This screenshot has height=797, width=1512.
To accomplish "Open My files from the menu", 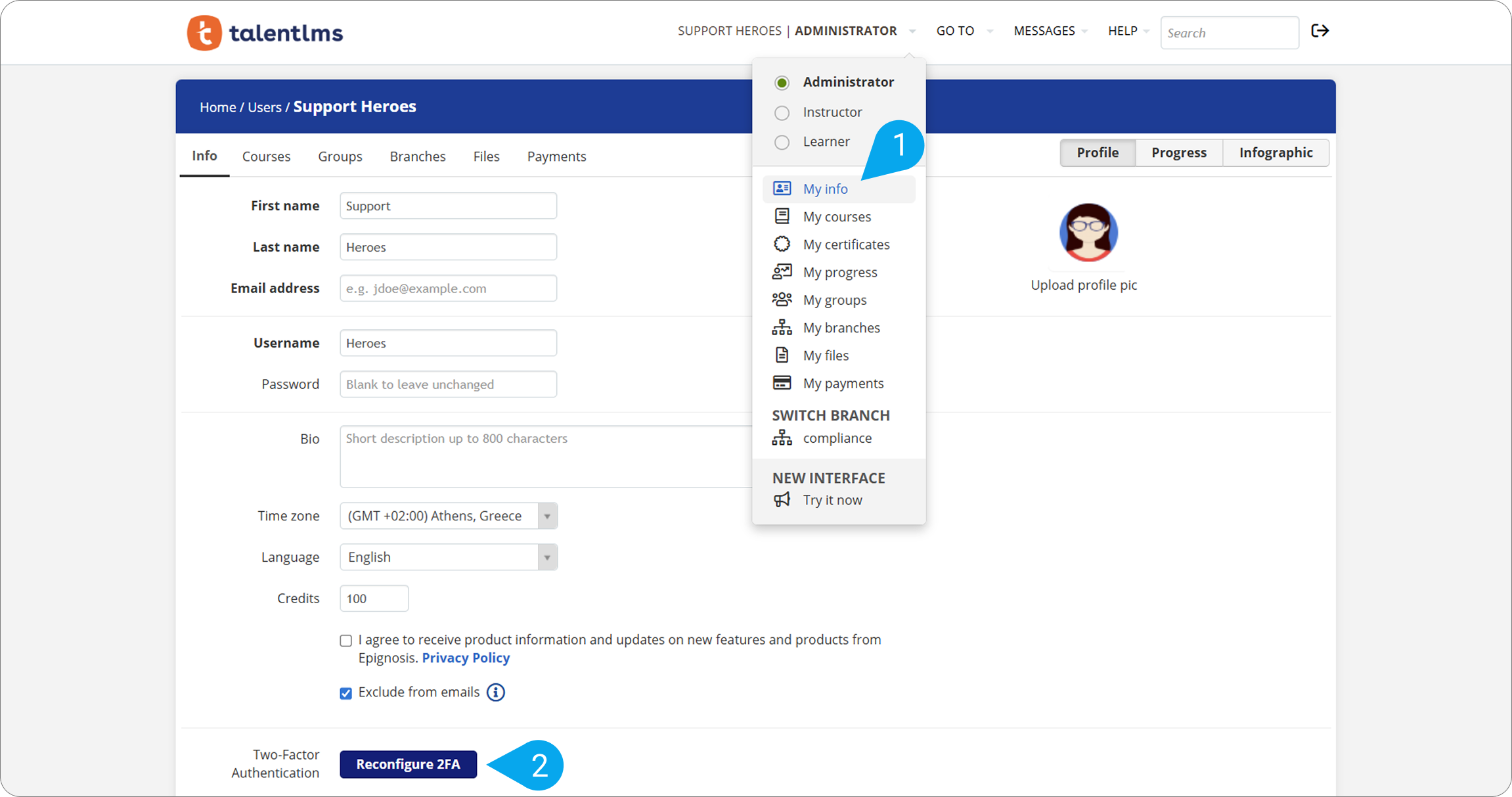I will pos(826,355).
